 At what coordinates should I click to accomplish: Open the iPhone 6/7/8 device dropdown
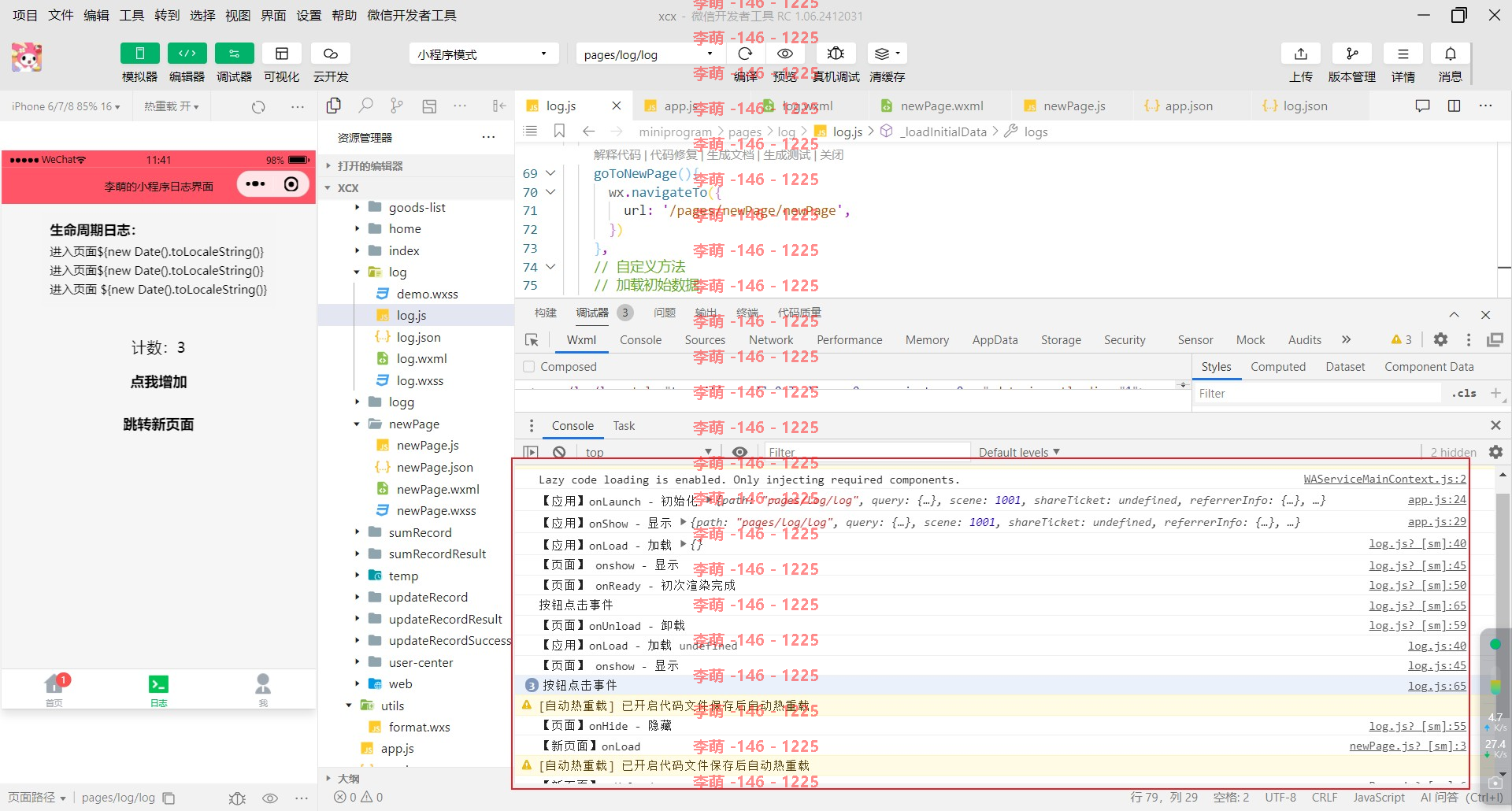66,106
